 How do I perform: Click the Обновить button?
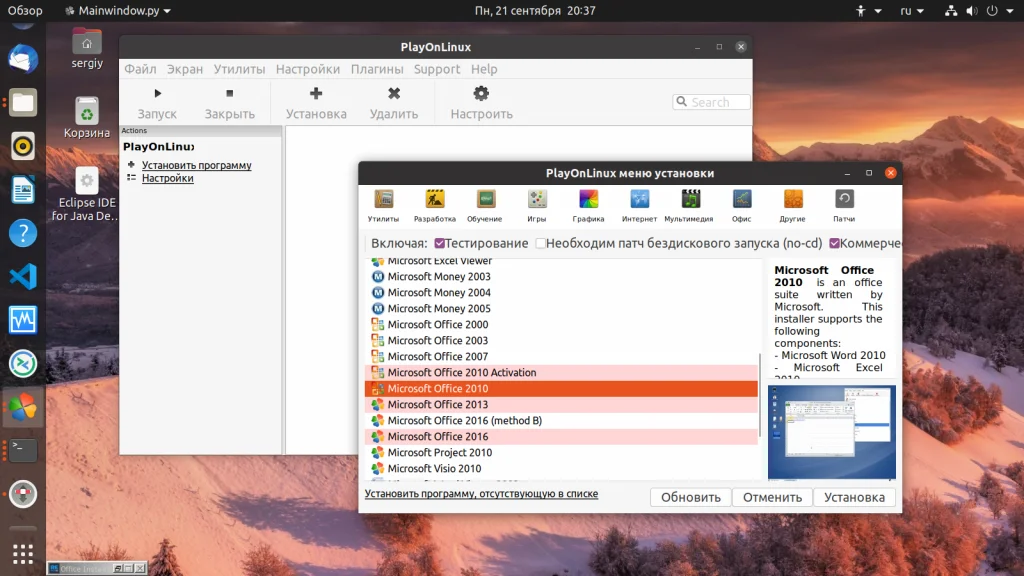691,497
